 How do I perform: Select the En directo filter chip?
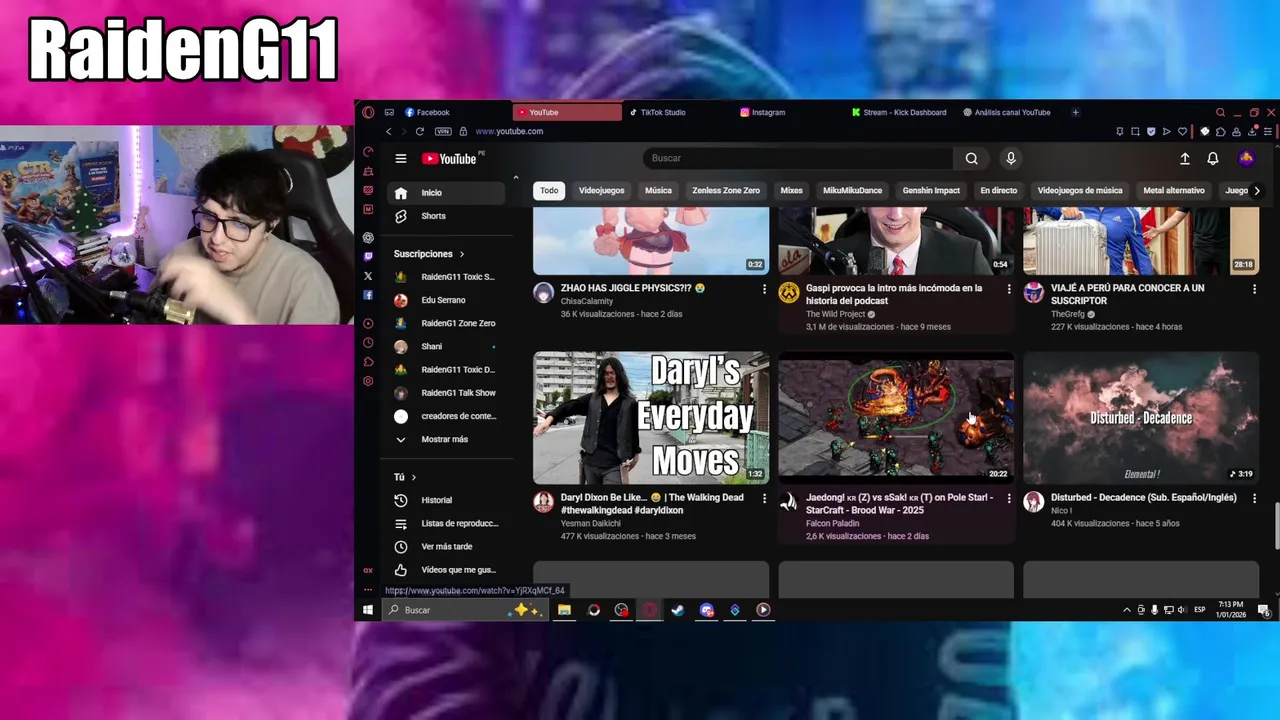pos(998,190)
